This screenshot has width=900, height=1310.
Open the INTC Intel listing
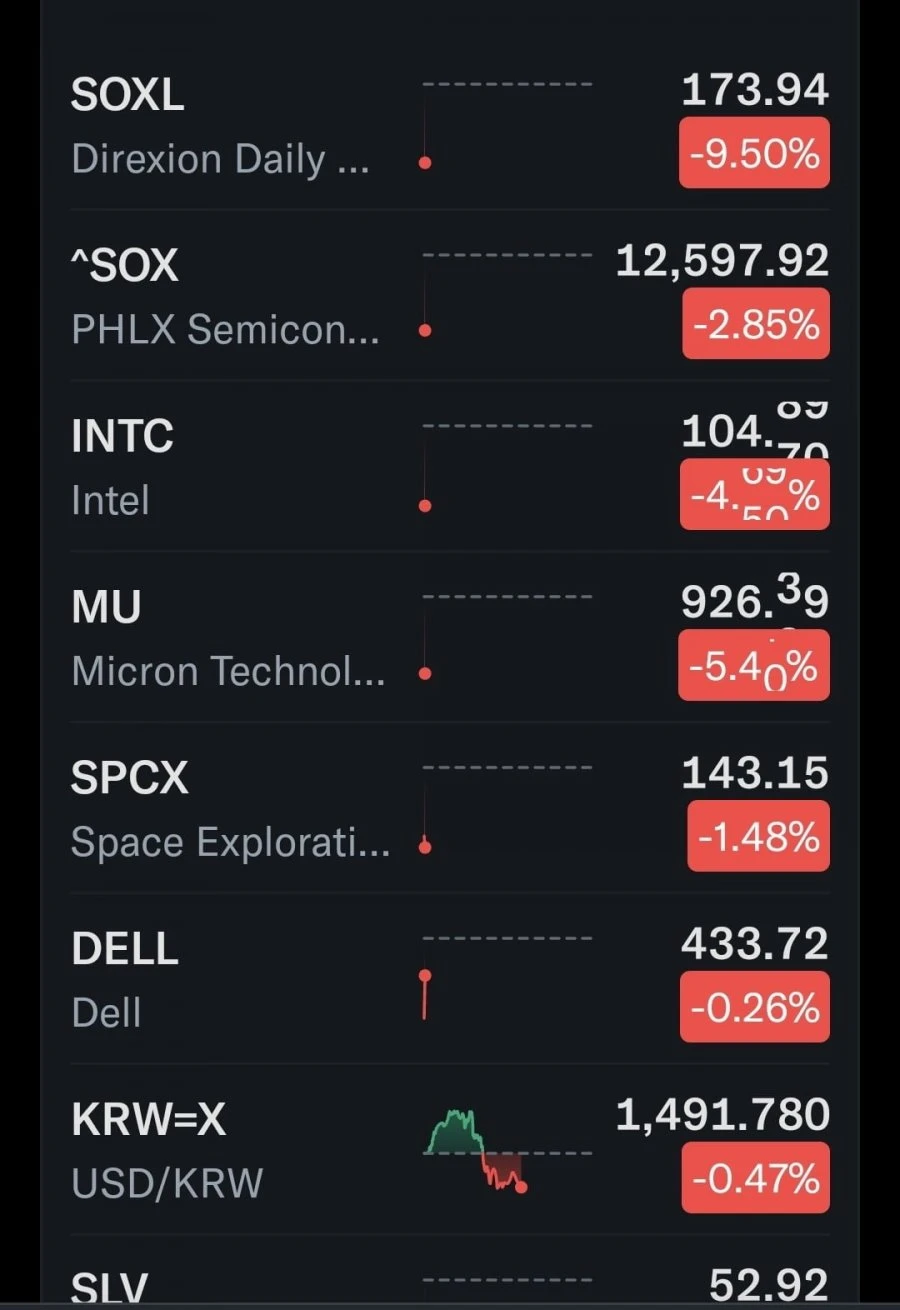click(450, 466)
